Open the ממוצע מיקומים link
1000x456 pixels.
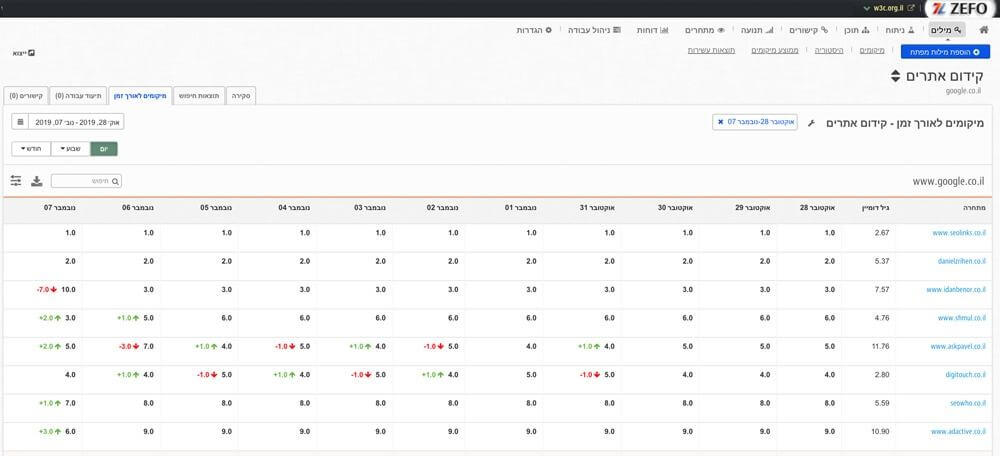coord(775,50)
